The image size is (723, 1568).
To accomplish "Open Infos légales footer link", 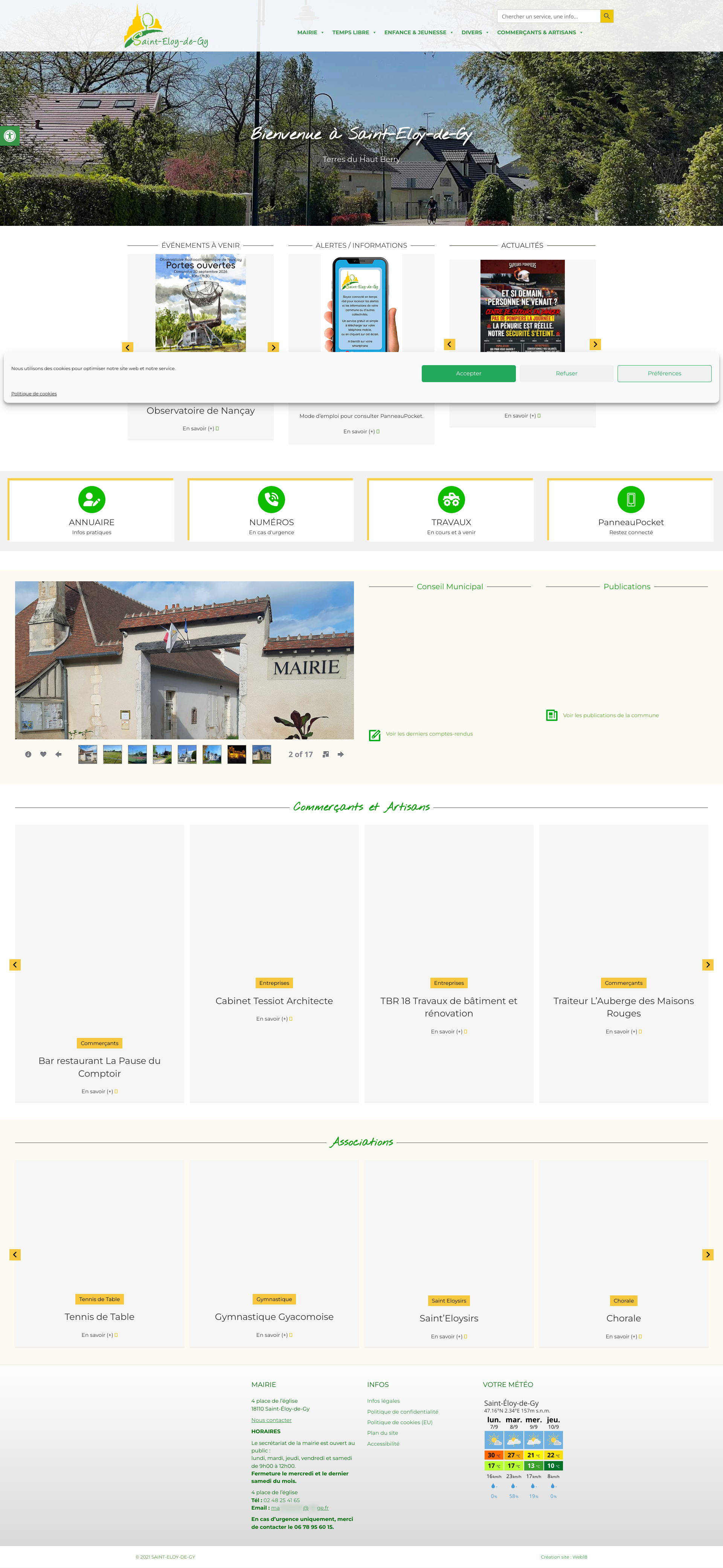I will click(x=383, y=1400).
